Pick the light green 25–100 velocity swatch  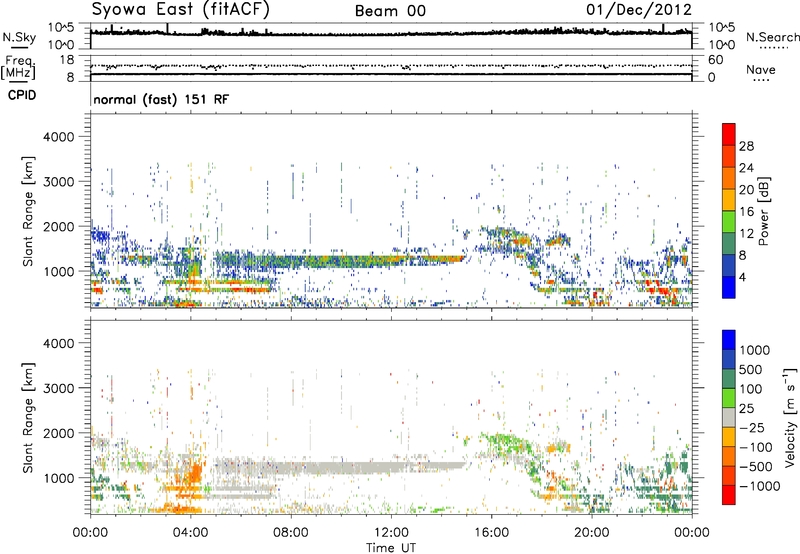[729, 398]
